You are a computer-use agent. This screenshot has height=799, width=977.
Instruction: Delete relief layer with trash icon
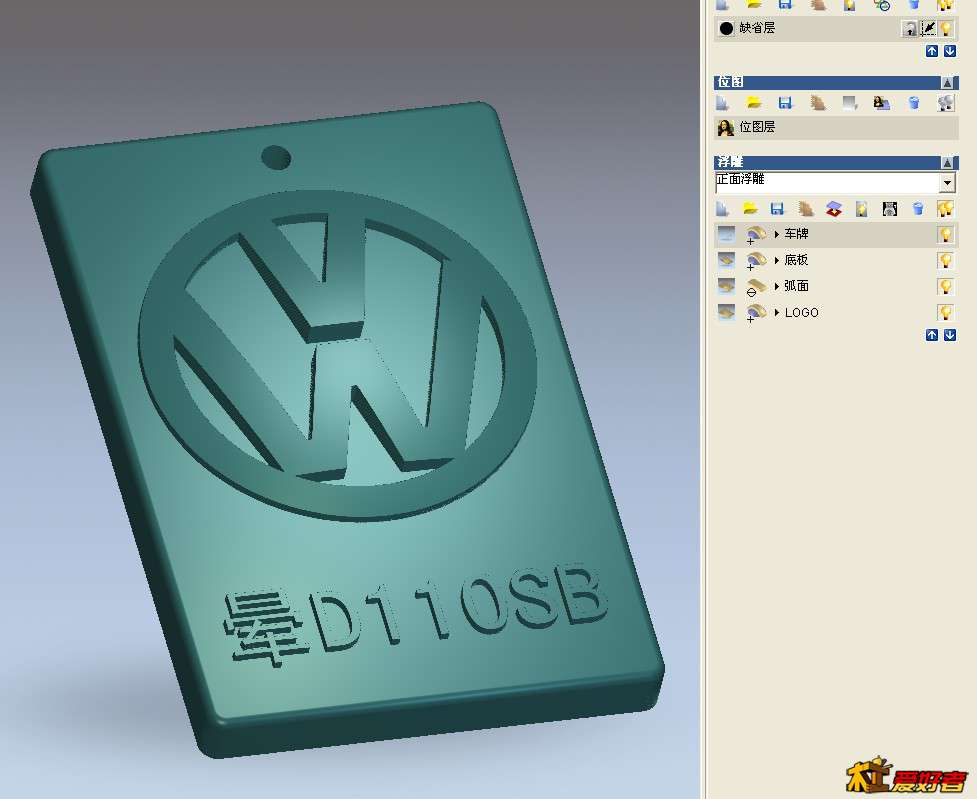tap(918, 209)
